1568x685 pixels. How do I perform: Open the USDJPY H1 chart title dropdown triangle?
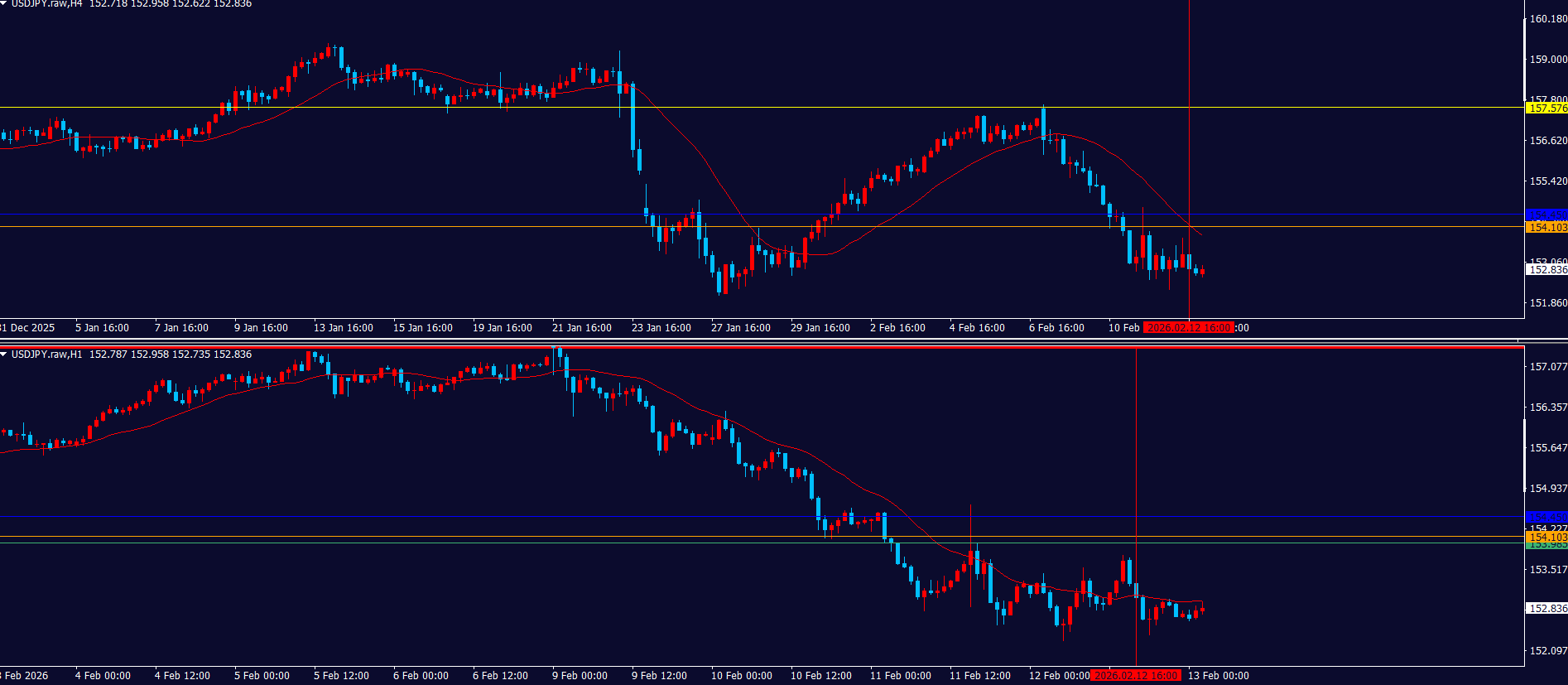coord(4,355)
